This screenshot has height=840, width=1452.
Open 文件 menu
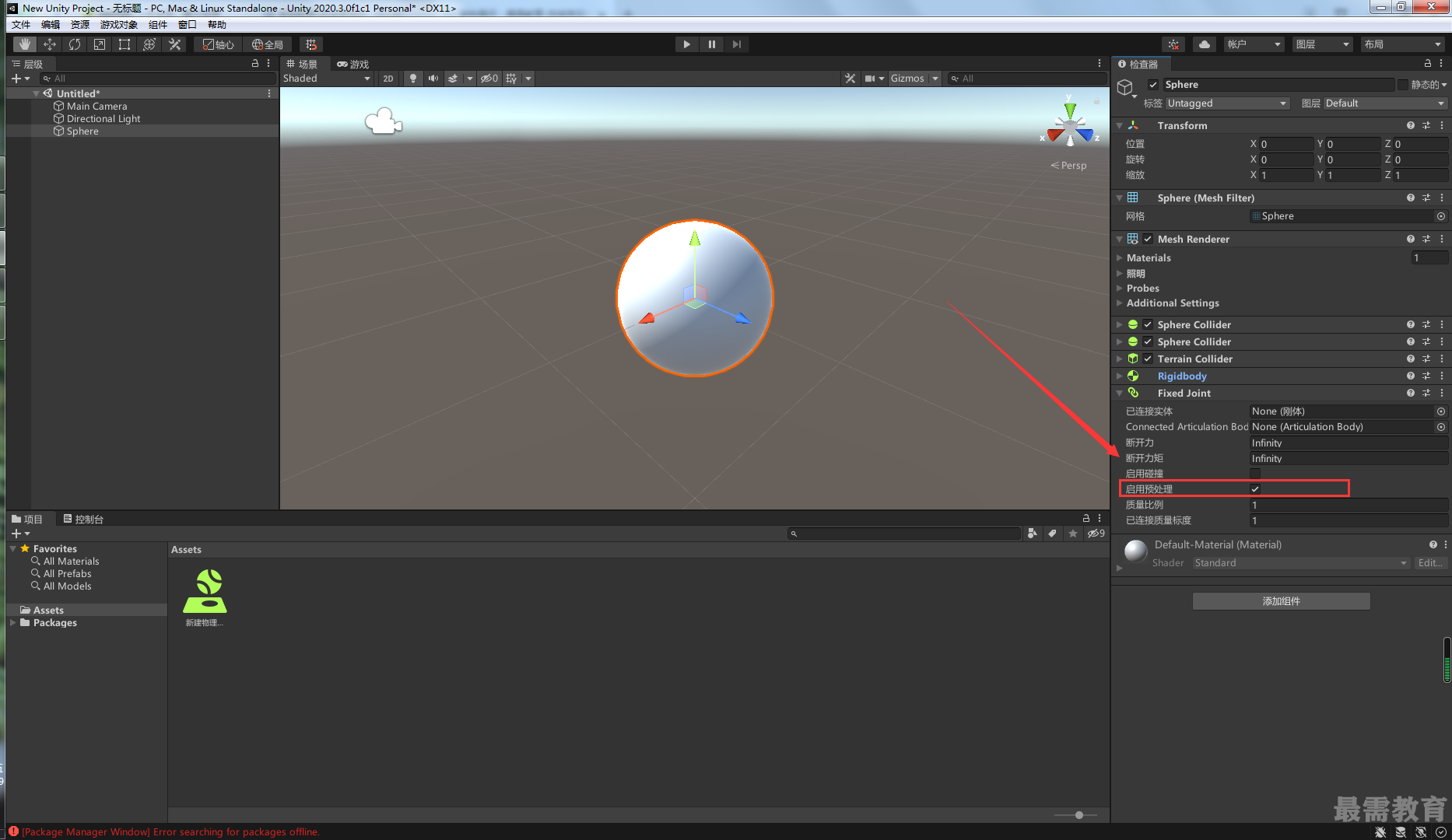(x=21, y=24)
